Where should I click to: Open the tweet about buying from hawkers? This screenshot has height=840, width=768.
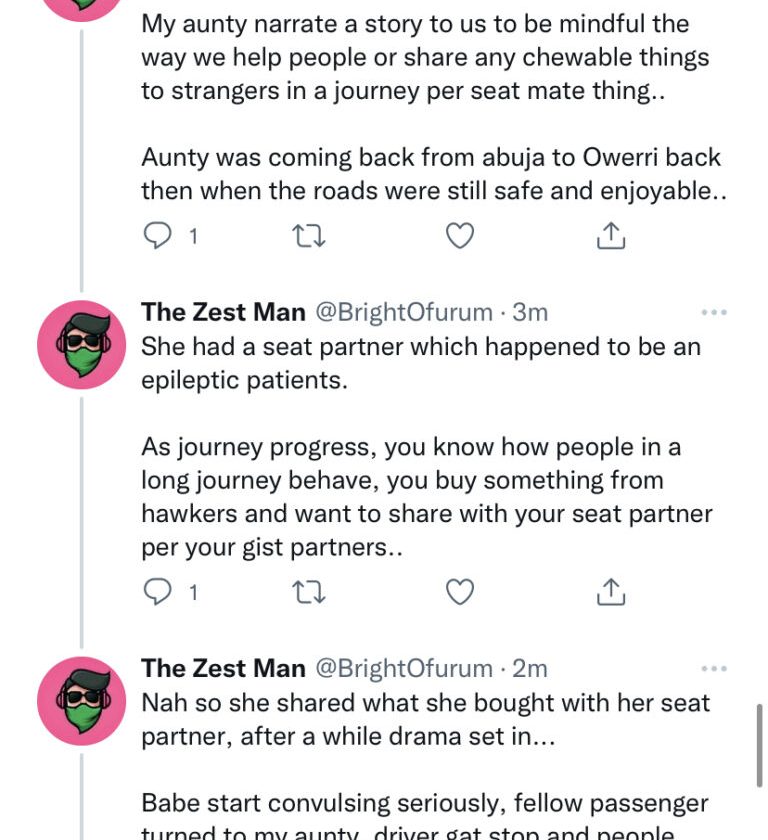(x=426, y=497)
